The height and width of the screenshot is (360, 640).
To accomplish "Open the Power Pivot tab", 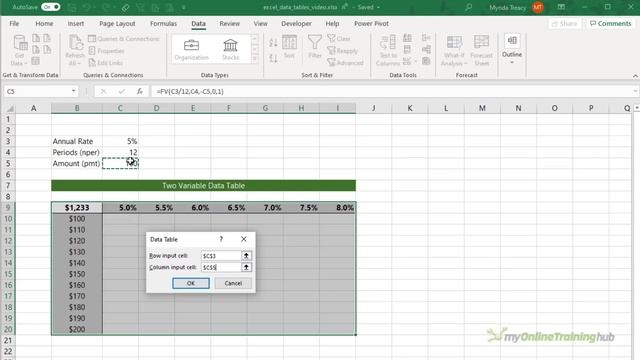I will 371,24.
